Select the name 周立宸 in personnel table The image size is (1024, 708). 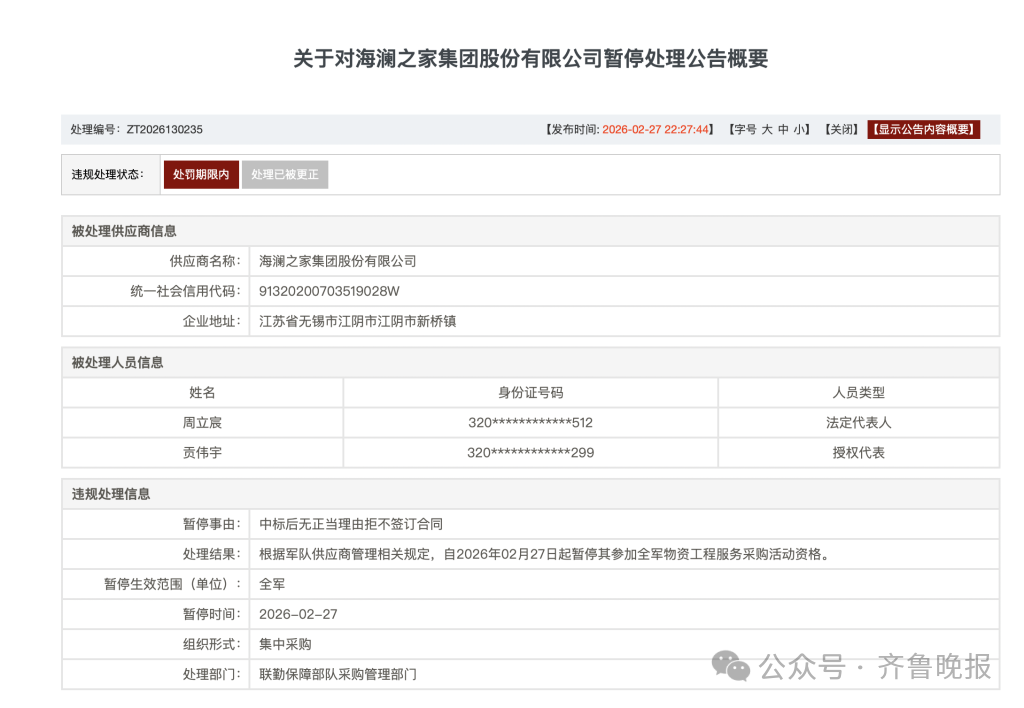click(202, 423)
